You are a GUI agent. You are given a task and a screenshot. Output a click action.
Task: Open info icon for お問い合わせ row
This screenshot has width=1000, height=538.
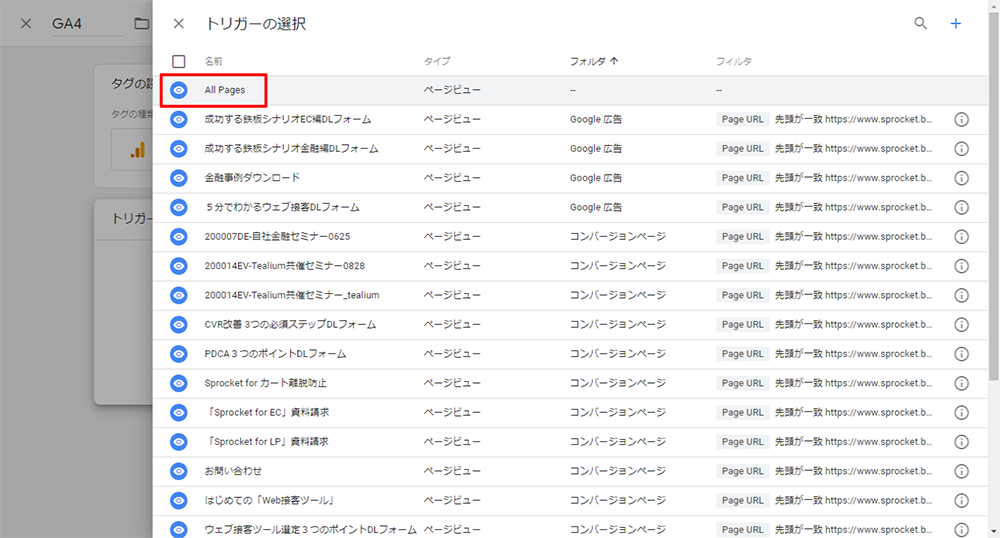(961, 471)
